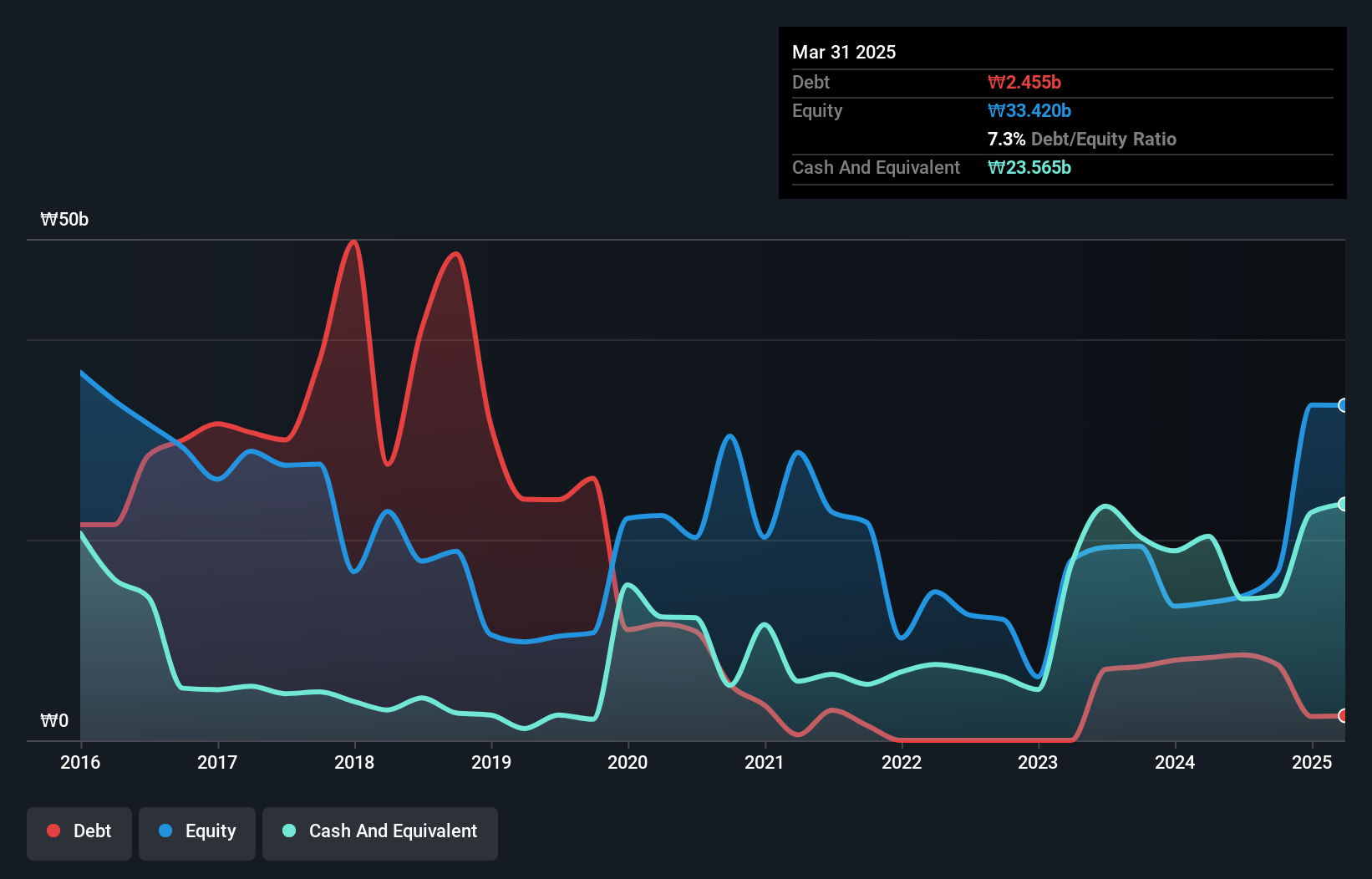Click the Equity value ₩33.420b in tooltip
The image size is (1372, 879).
[x=1029, y=110]
